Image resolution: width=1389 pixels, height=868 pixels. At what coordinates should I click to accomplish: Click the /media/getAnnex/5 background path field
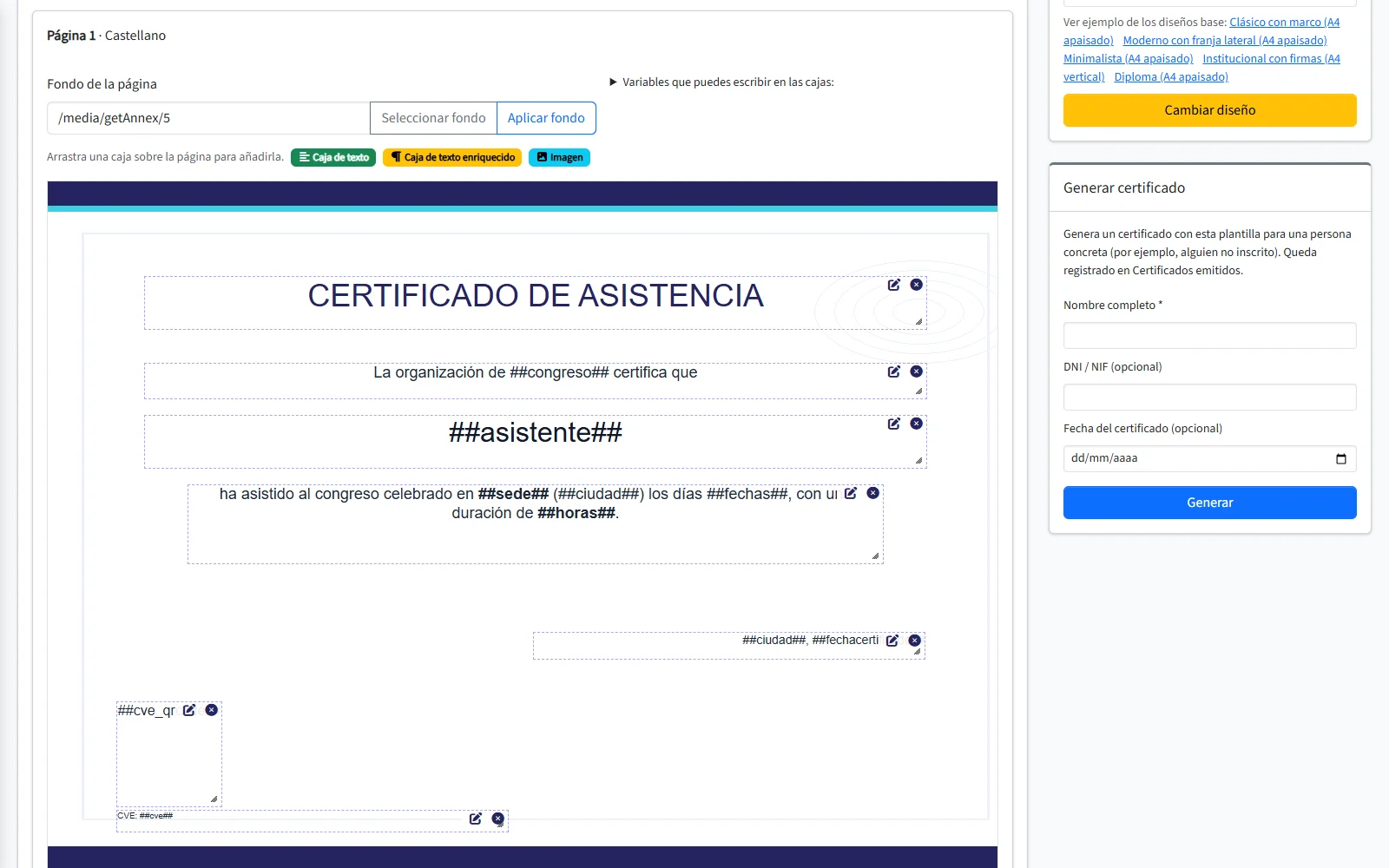pyautogui.click(x=208, y=118)
